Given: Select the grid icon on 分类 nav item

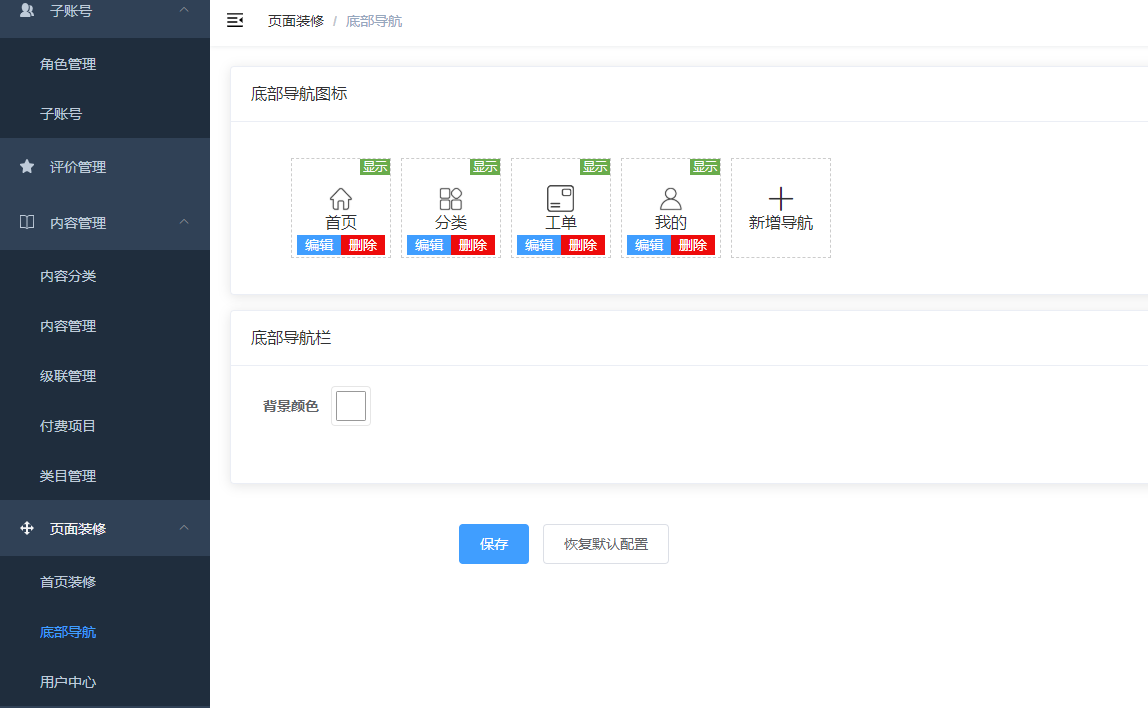Looking at the screenshot, I should click(x=450, y=196).
